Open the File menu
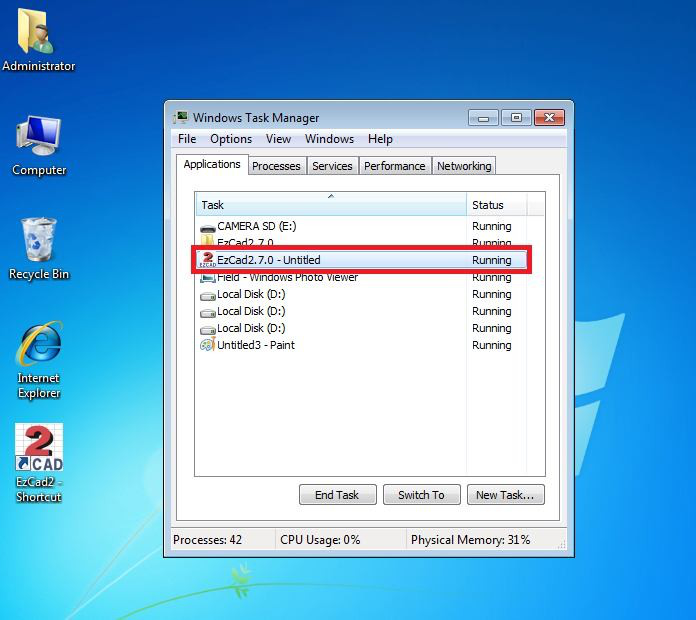The width and height of the screenshot is (696, 620). click(x=187, y=139)
